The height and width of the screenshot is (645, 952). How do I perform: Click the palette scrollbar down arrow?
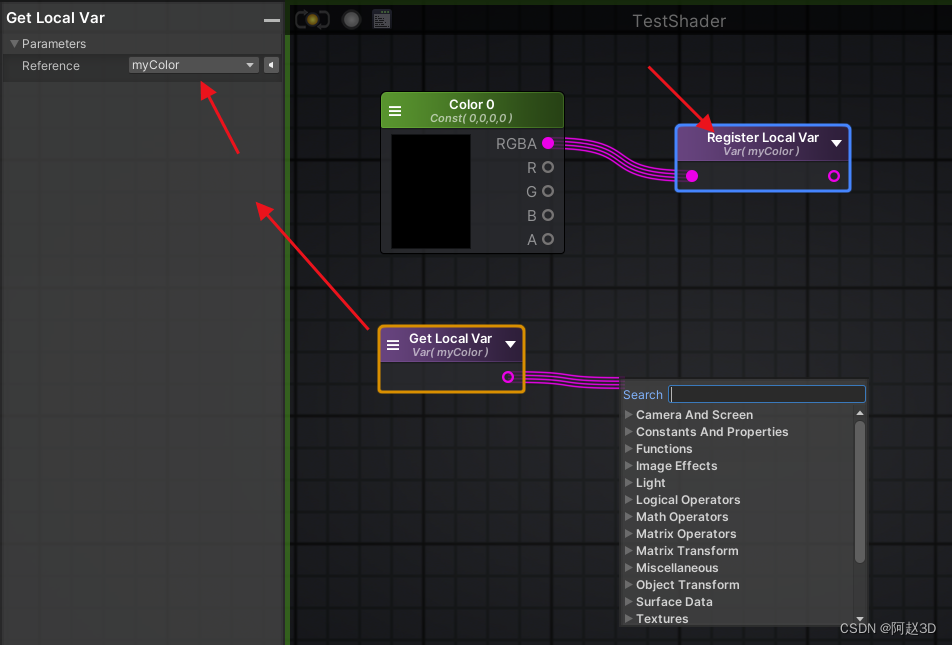pos(860,619)
